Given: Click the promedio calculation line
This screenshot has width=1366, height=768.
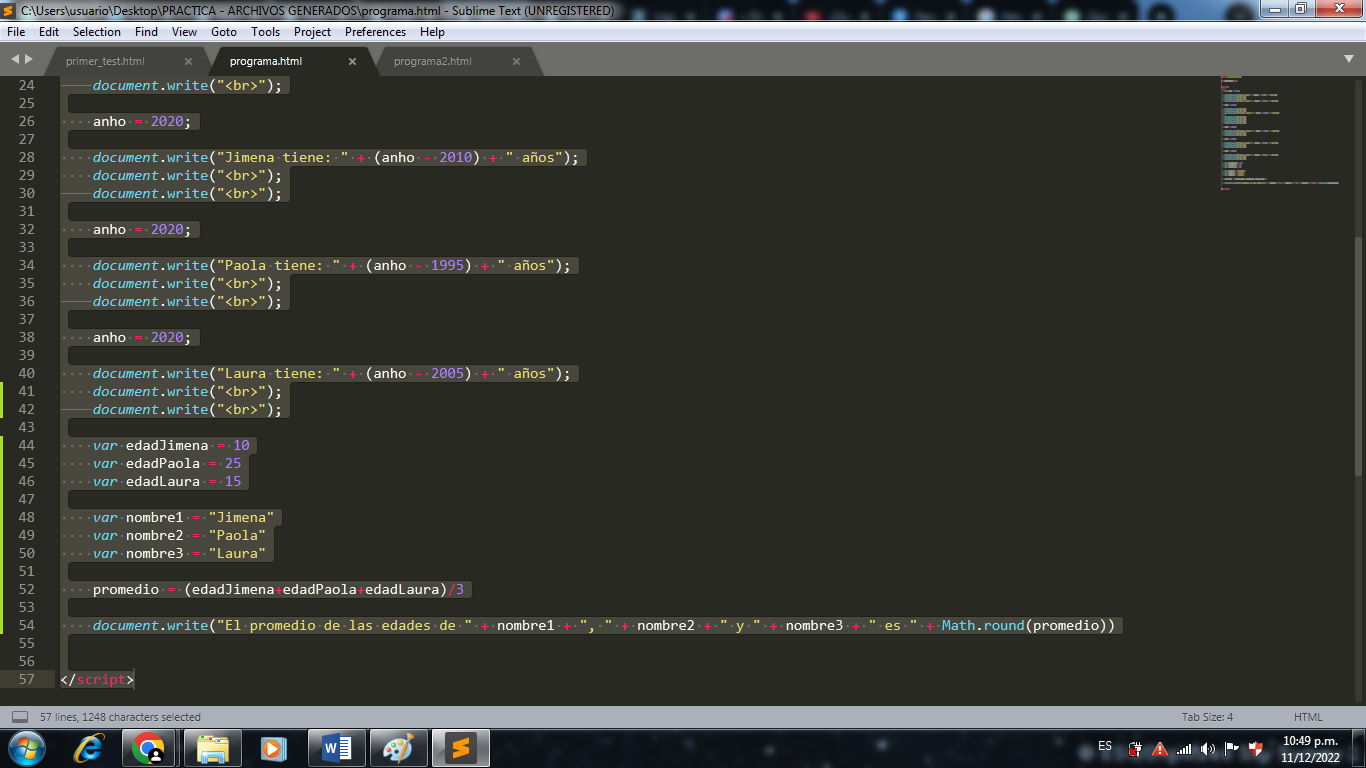Looking at the screenshot, I should point(279,589).
